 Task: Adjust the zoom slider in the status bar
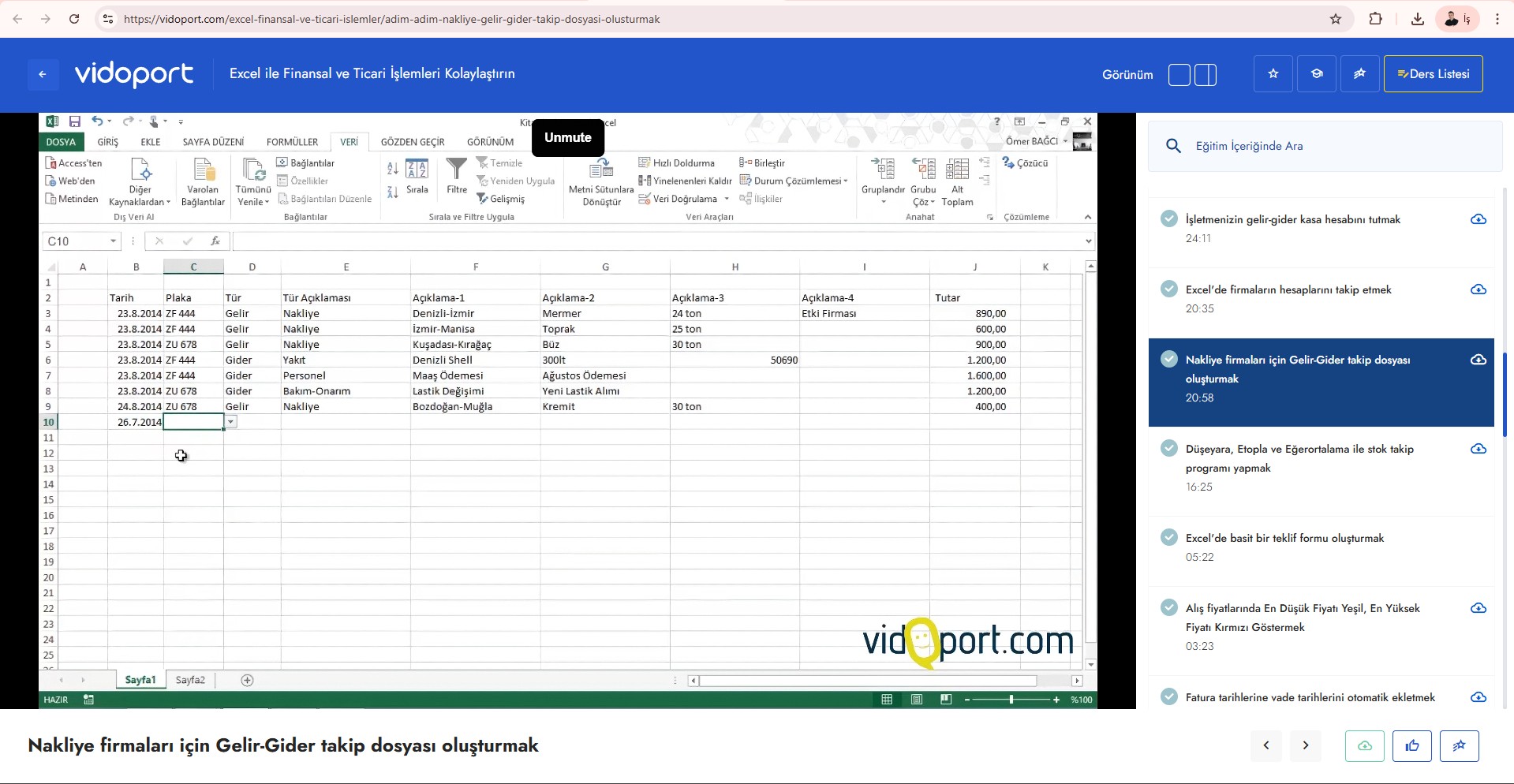[x=1011, y=700]
